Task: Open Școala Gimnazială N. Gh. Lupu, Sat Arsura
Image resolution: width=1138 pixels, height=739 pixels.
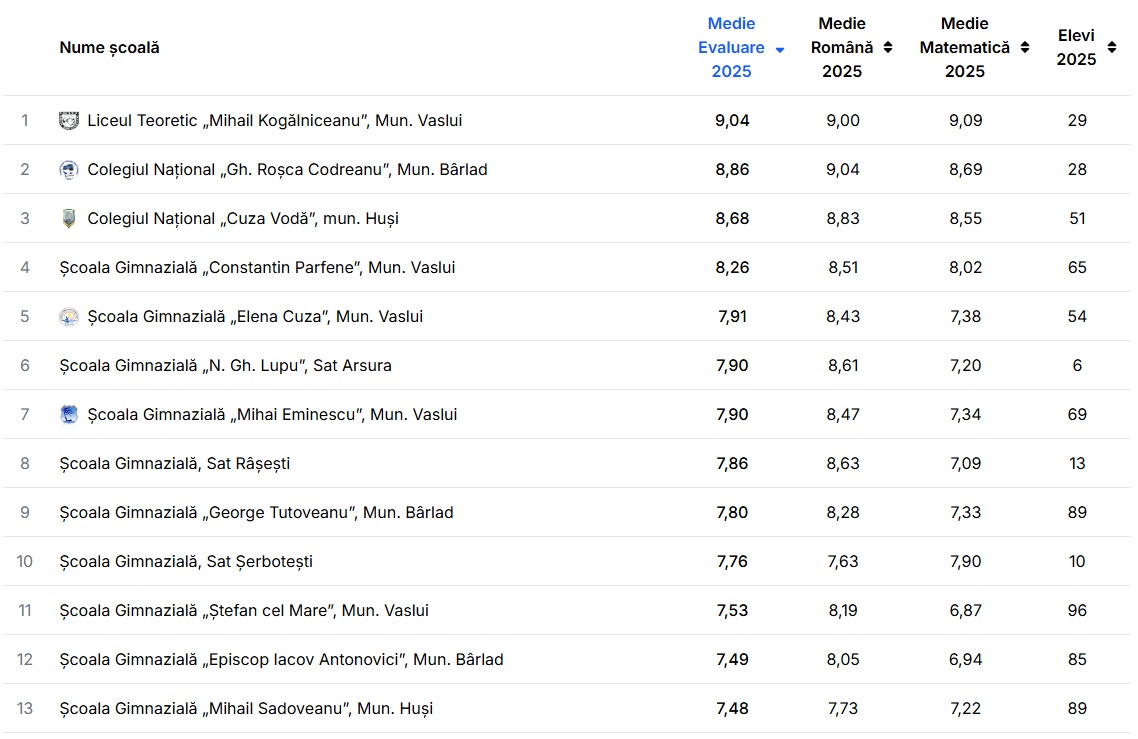Action: (x=225, y=366)
